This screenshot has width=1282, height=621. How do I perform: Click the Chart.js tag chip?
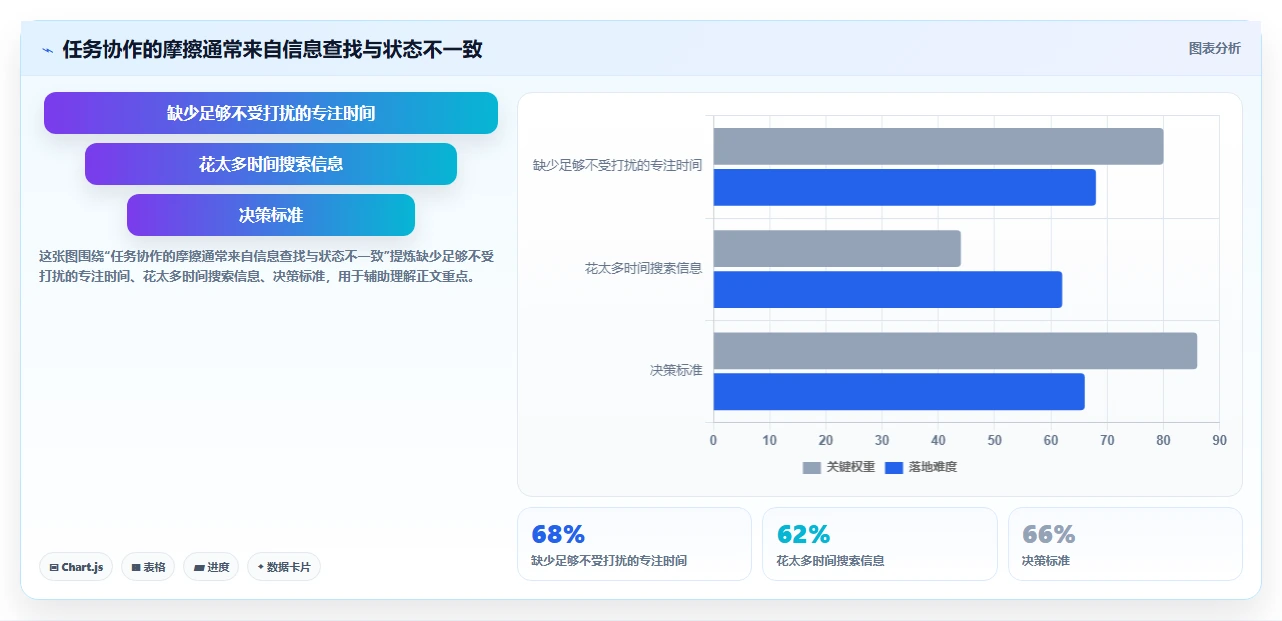coord(76,567)
